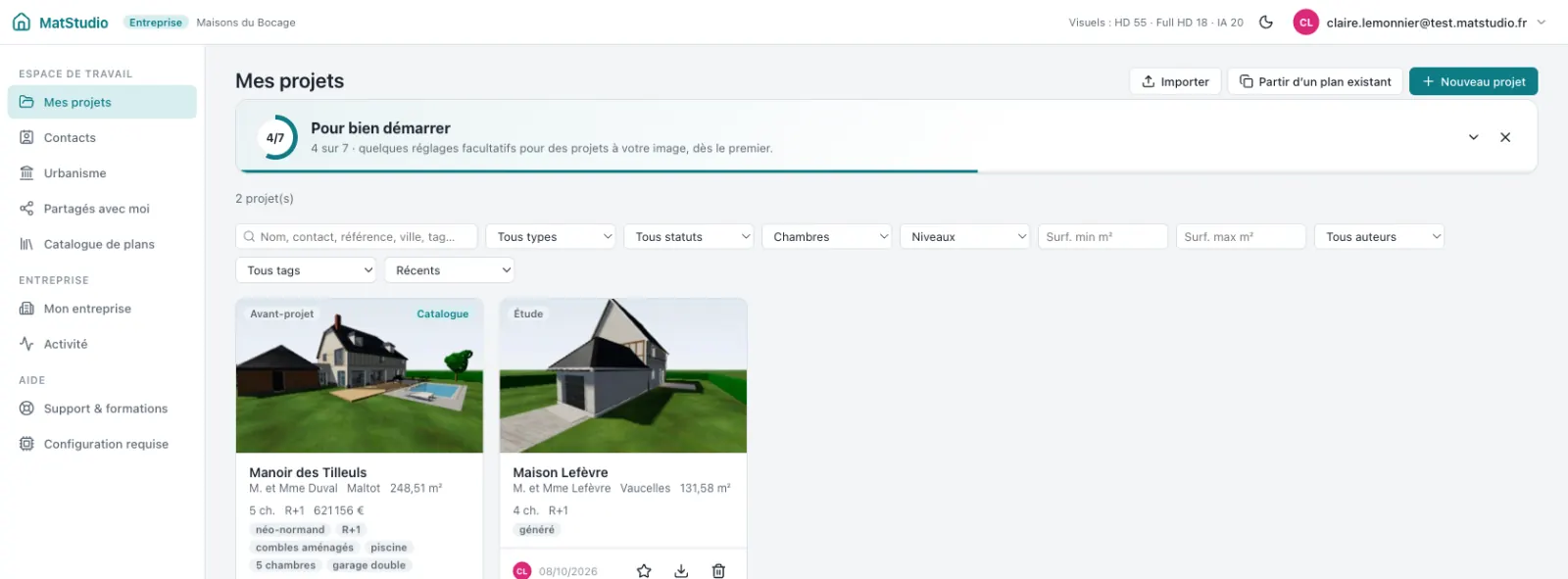Open the Tous statuts dropdown
The height and width of the screenshot is (579, 1568).
click(689, 237)
